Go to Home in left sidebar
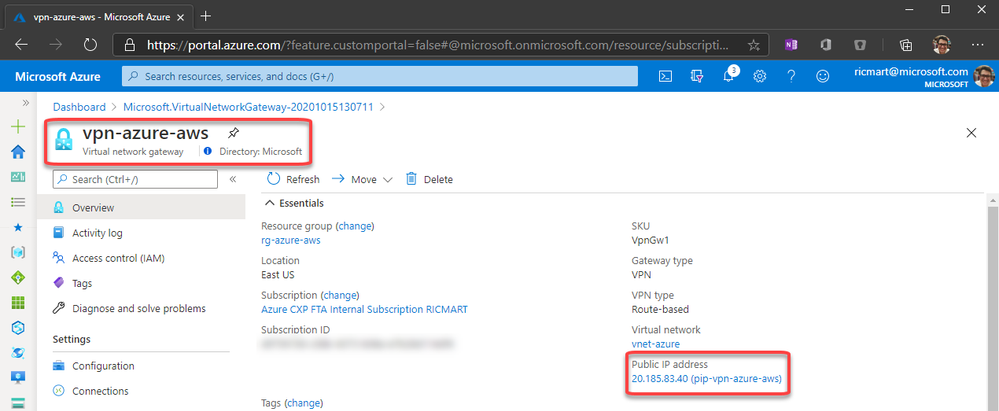Image resolution: width=999 pixels, height=411 pixels. pyautogui.click(x=18, y=152)
